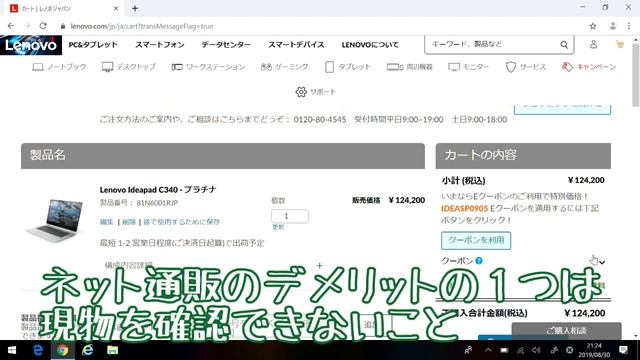Screen dimensions: 640x360
Task: Click the 編集 link for Ideapad C340
Action: click(x=107, y=222)
